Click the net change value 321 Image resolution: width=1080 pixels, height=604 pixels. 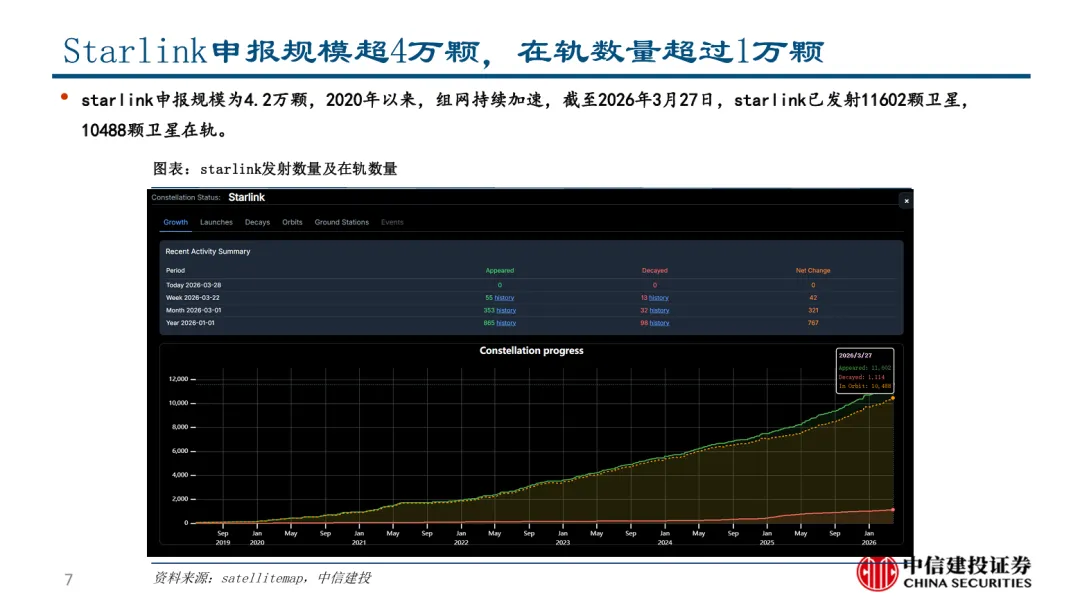pyautogui.click(x=813, y=311)
